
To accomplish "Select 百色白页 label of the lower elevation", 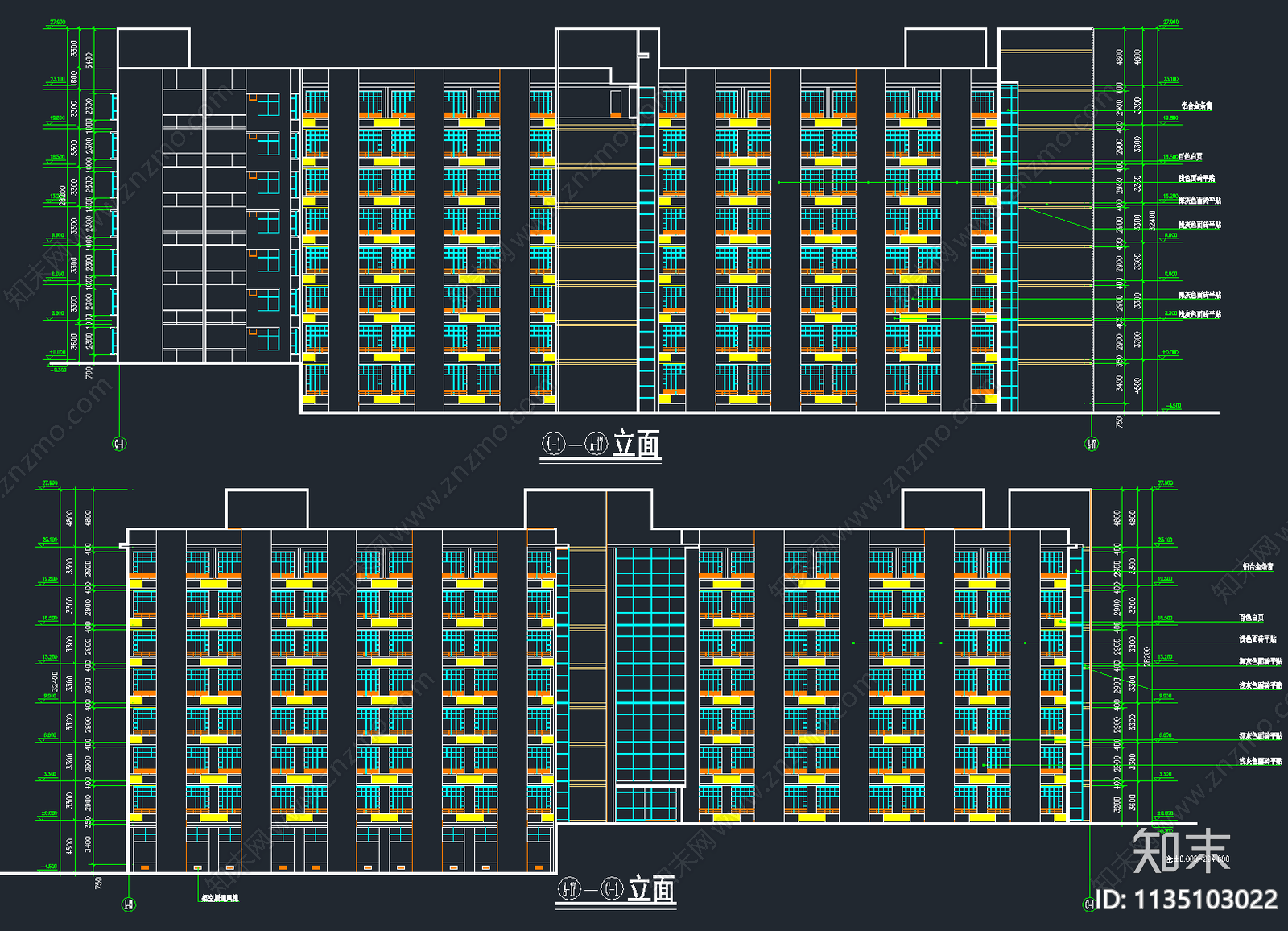I will [x=1252, y=618].
